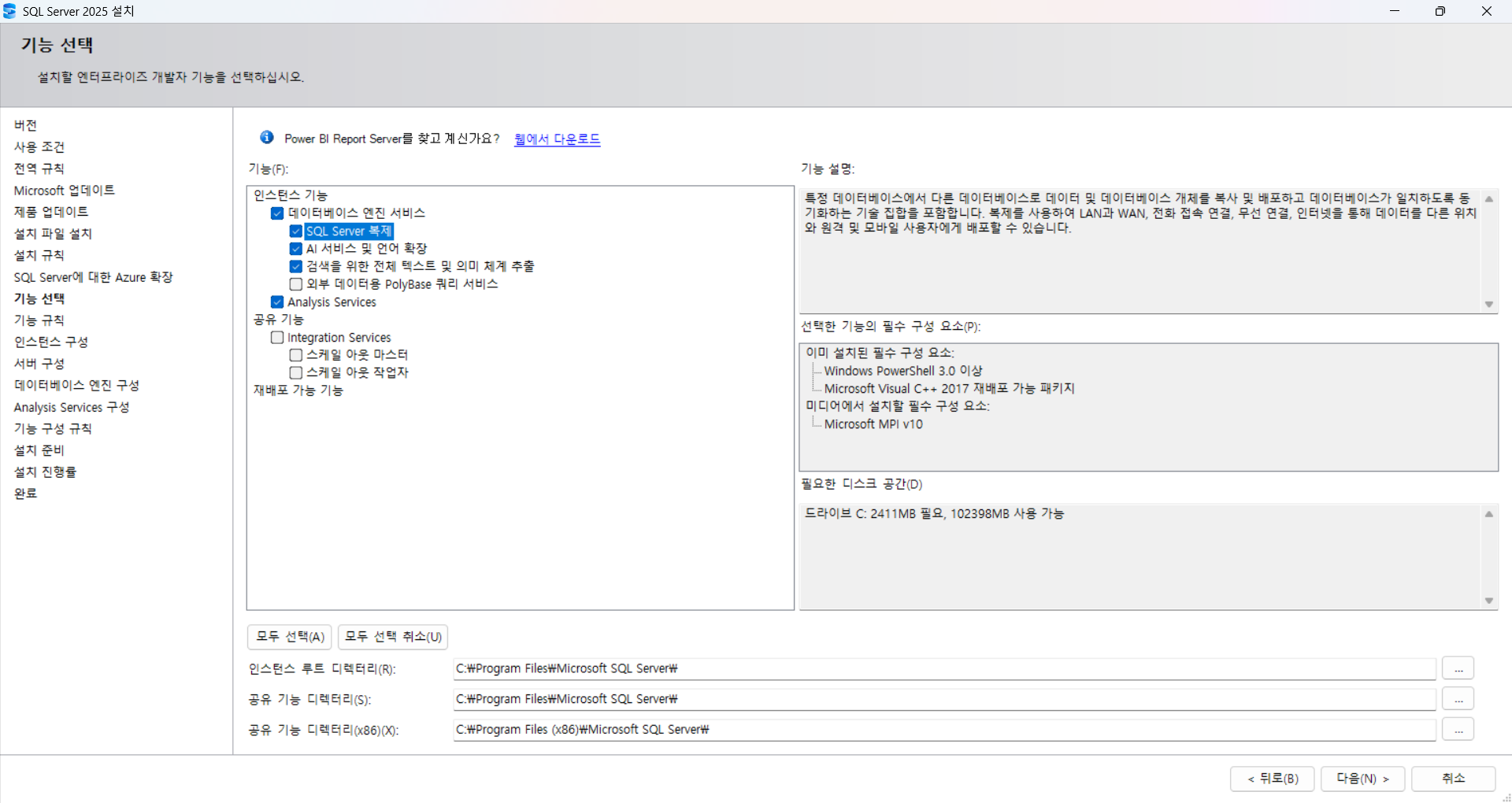Select the Microsoft MPI v10 prerequisite row
Image resolution: width=1512 pixels, height=803 pixels.
873,424
